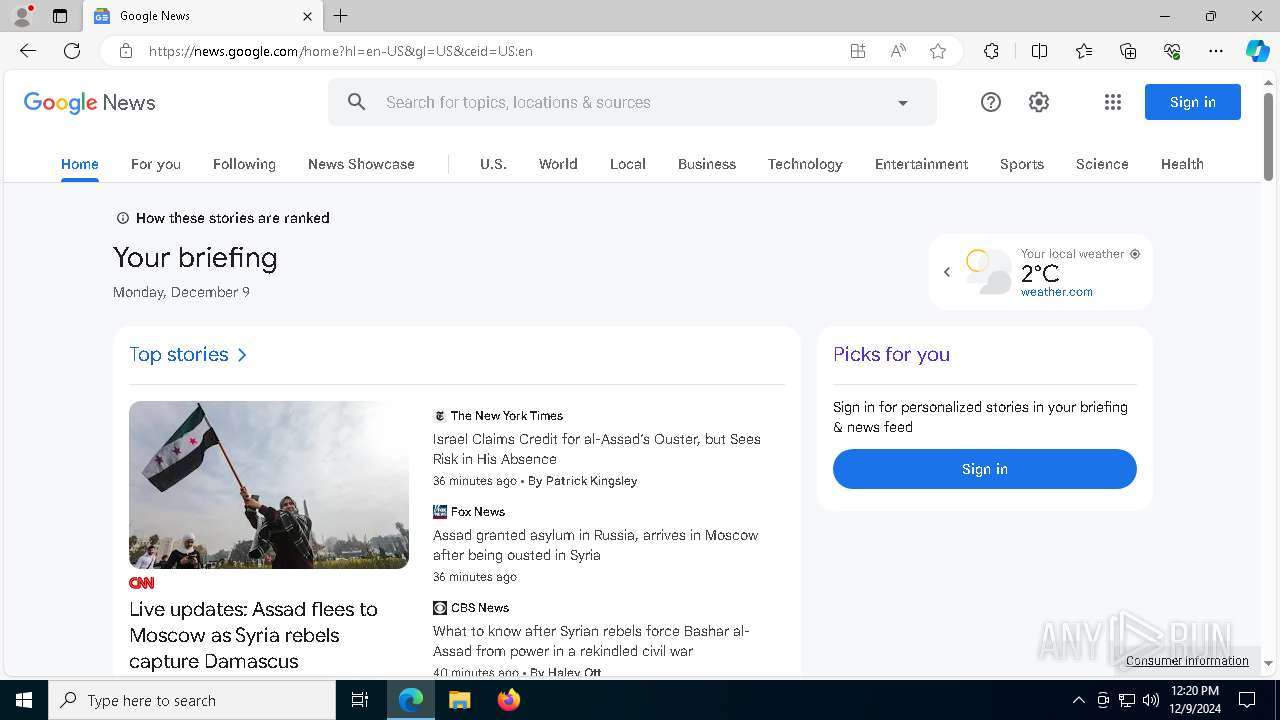Click the Google News logo

[89, 102]
